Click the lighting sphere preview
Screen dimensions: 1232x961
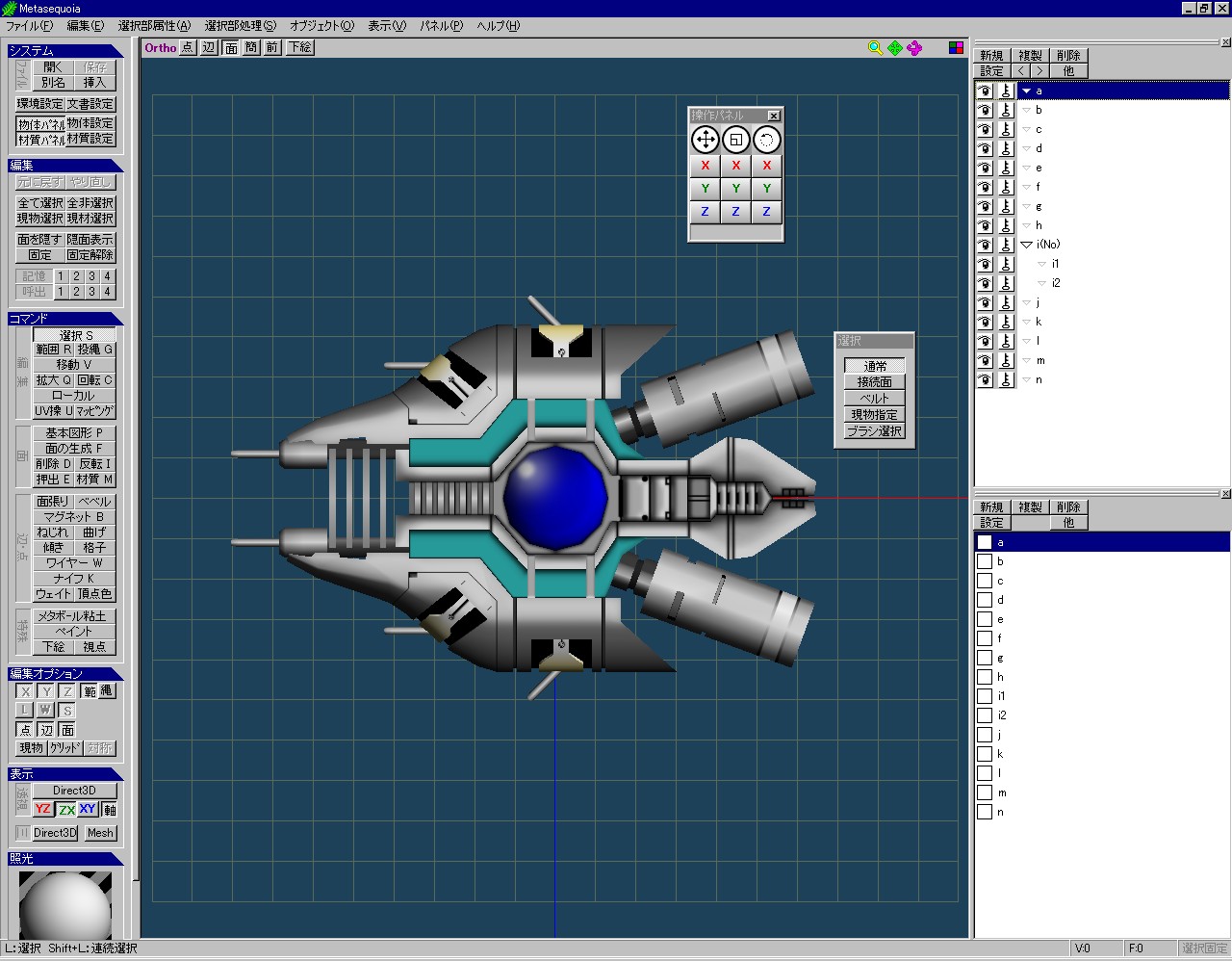65,904
